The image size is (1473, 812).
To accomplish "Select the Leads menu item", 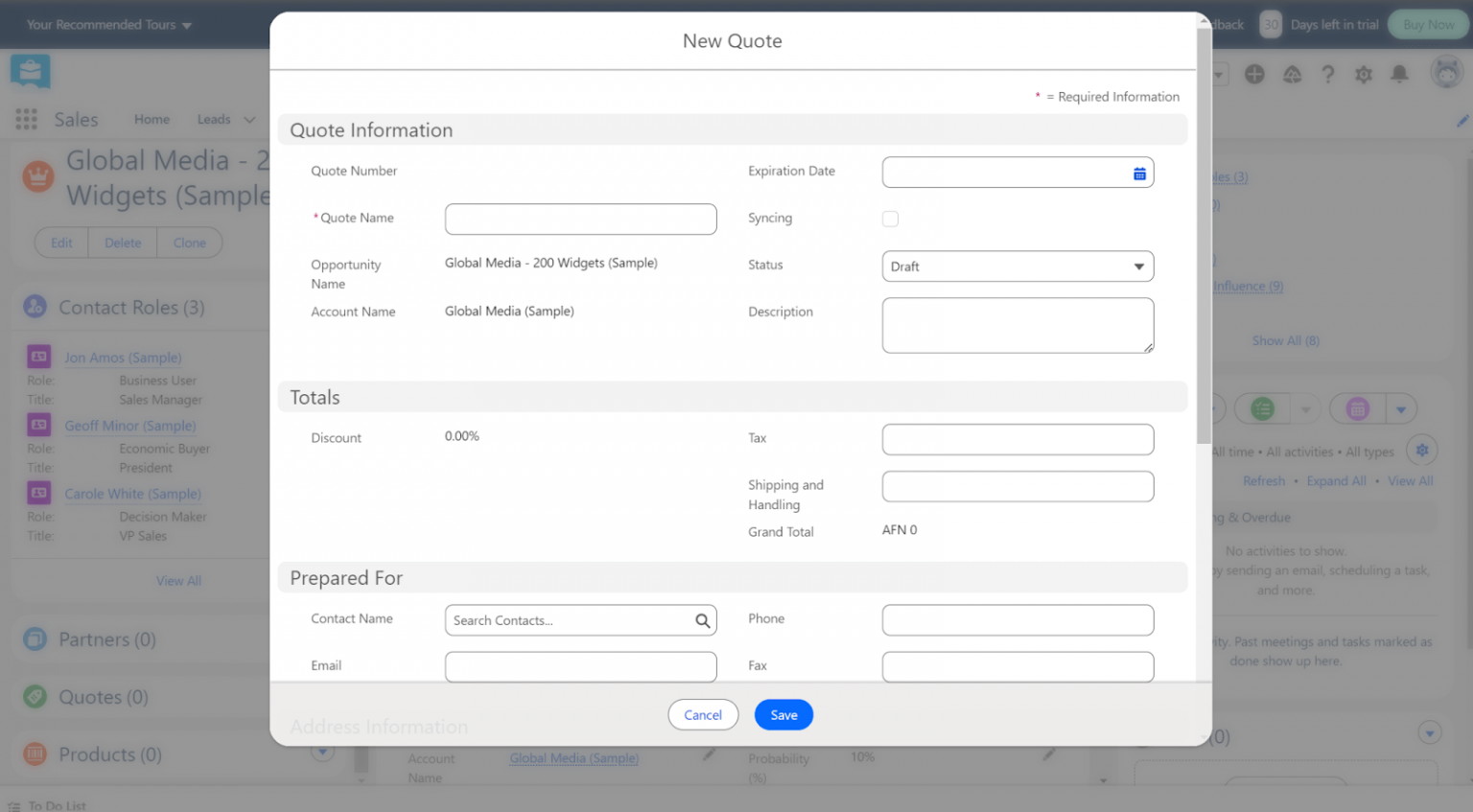I will click(213, 119).
